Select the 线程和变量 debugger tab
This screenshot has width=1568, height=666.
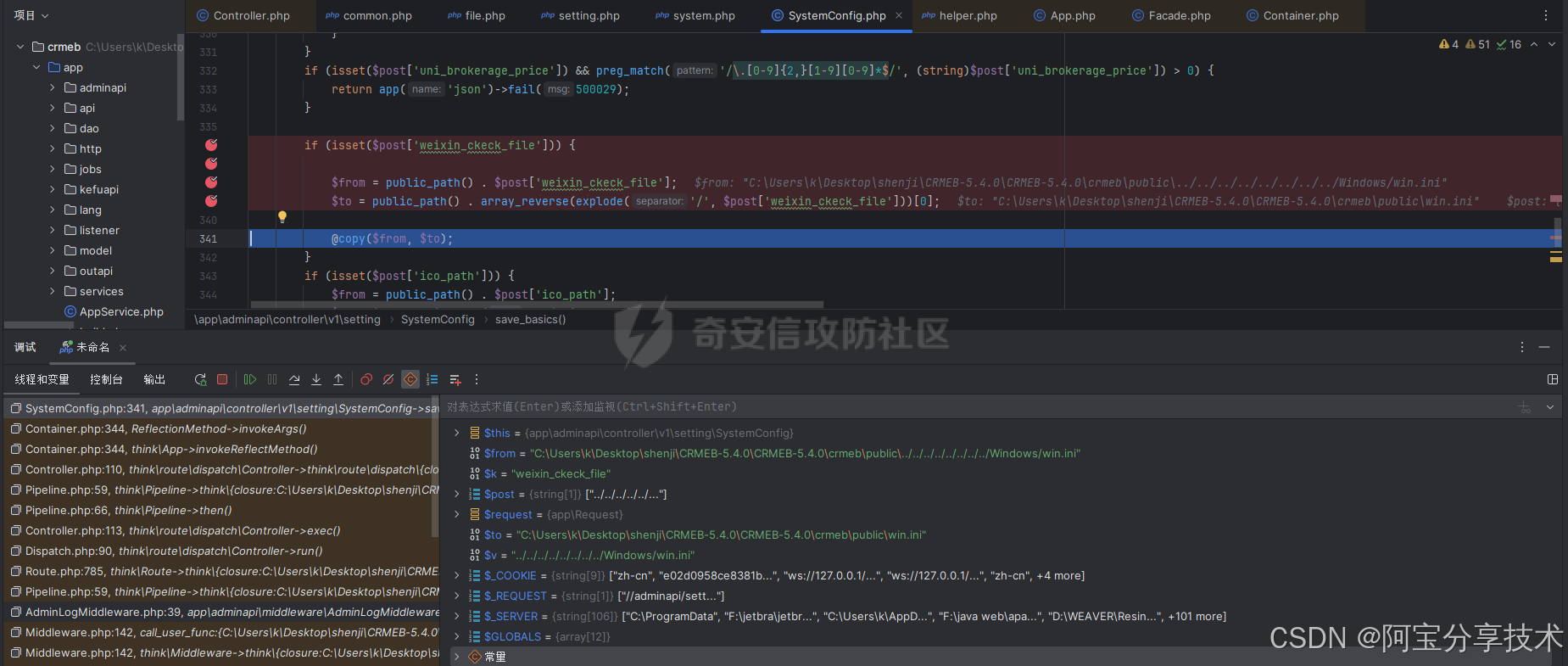(42, 379)
